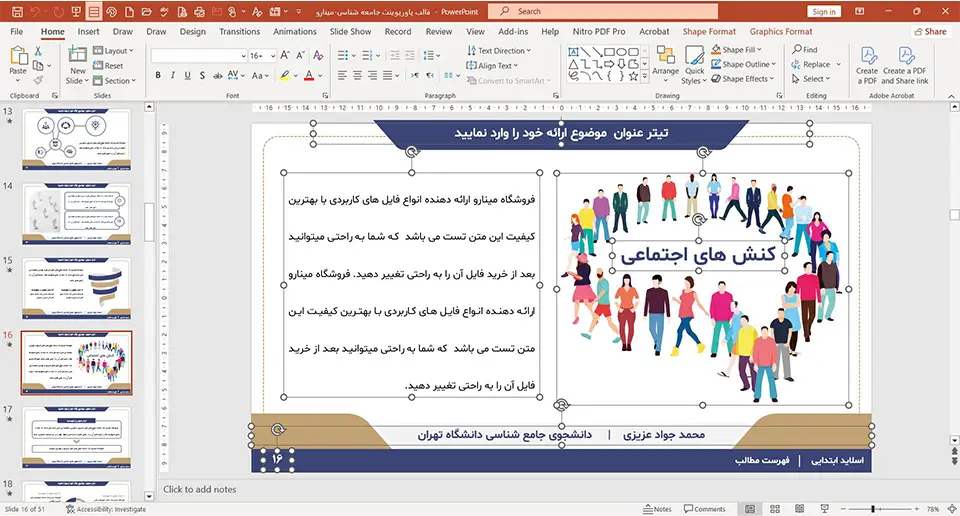Center the paragraph text
The width and height of the screenshot is (960, 516).
point(357,75)
